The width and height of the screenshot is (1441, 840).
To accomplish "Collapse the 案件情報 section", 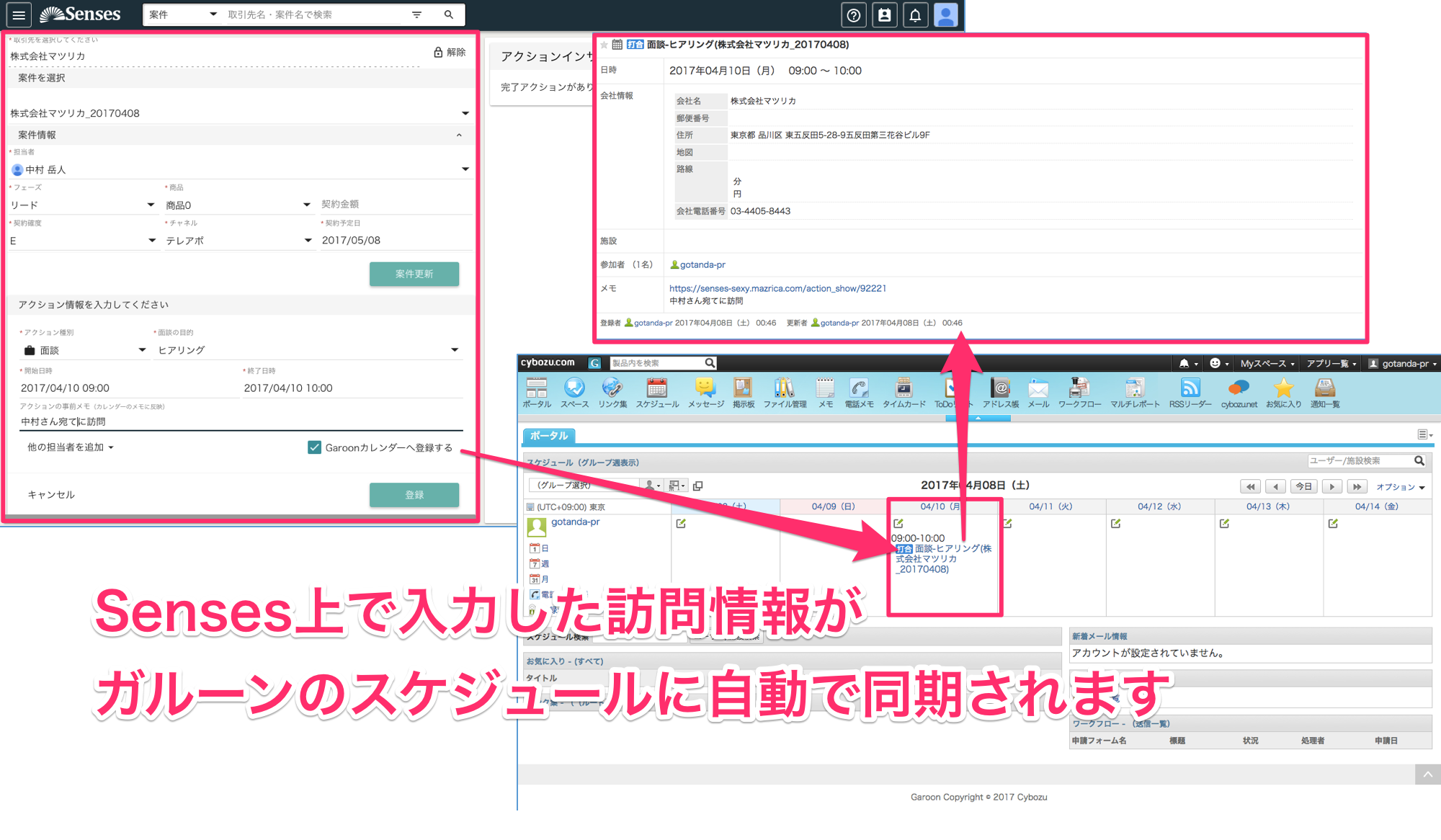I will pos(459,135).
